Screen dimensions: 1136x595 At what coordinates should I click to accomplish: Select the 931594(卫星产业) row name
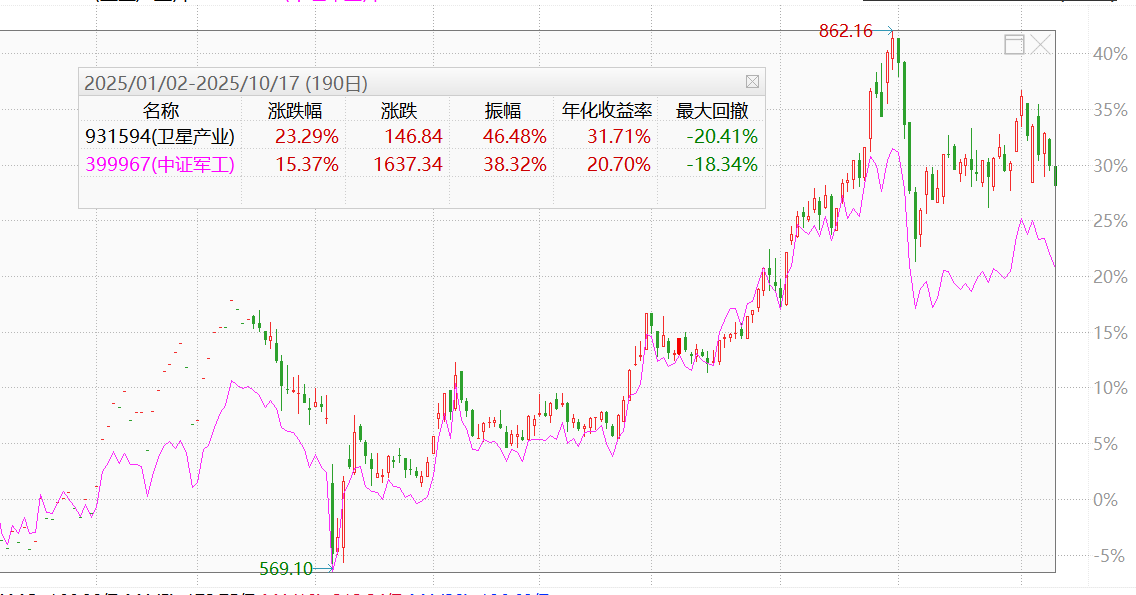pos(160,137)
